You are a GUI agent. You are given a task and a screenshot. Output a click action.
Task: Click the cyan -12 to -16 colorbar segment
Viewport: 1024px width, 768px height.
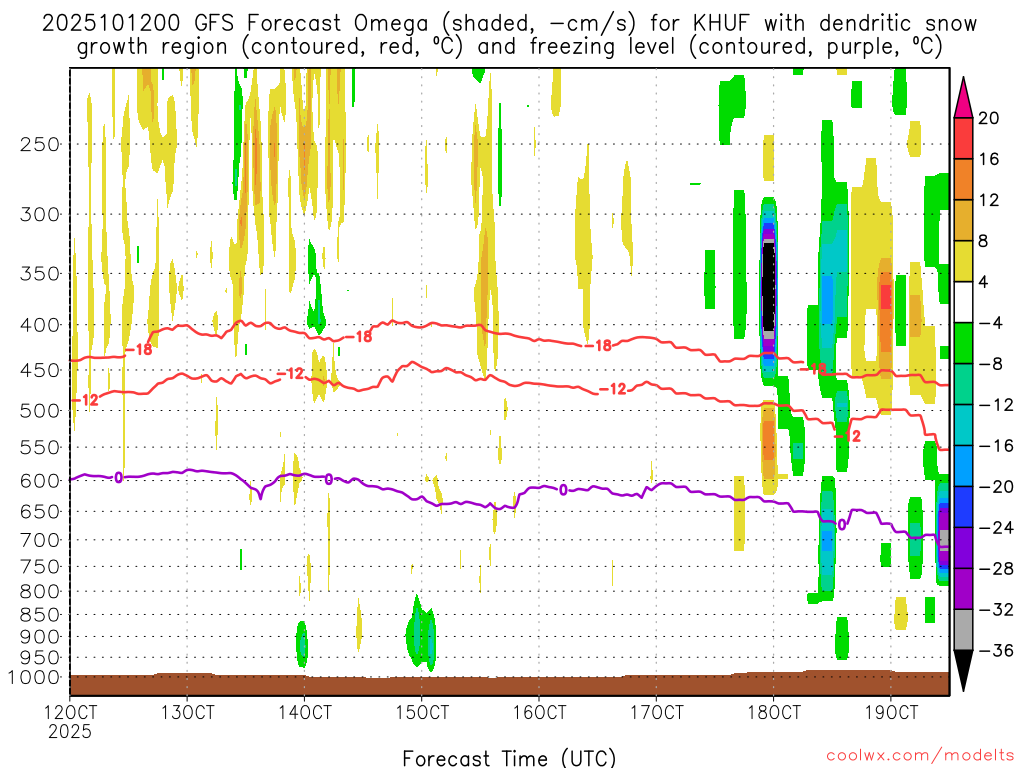pos(963,425)
